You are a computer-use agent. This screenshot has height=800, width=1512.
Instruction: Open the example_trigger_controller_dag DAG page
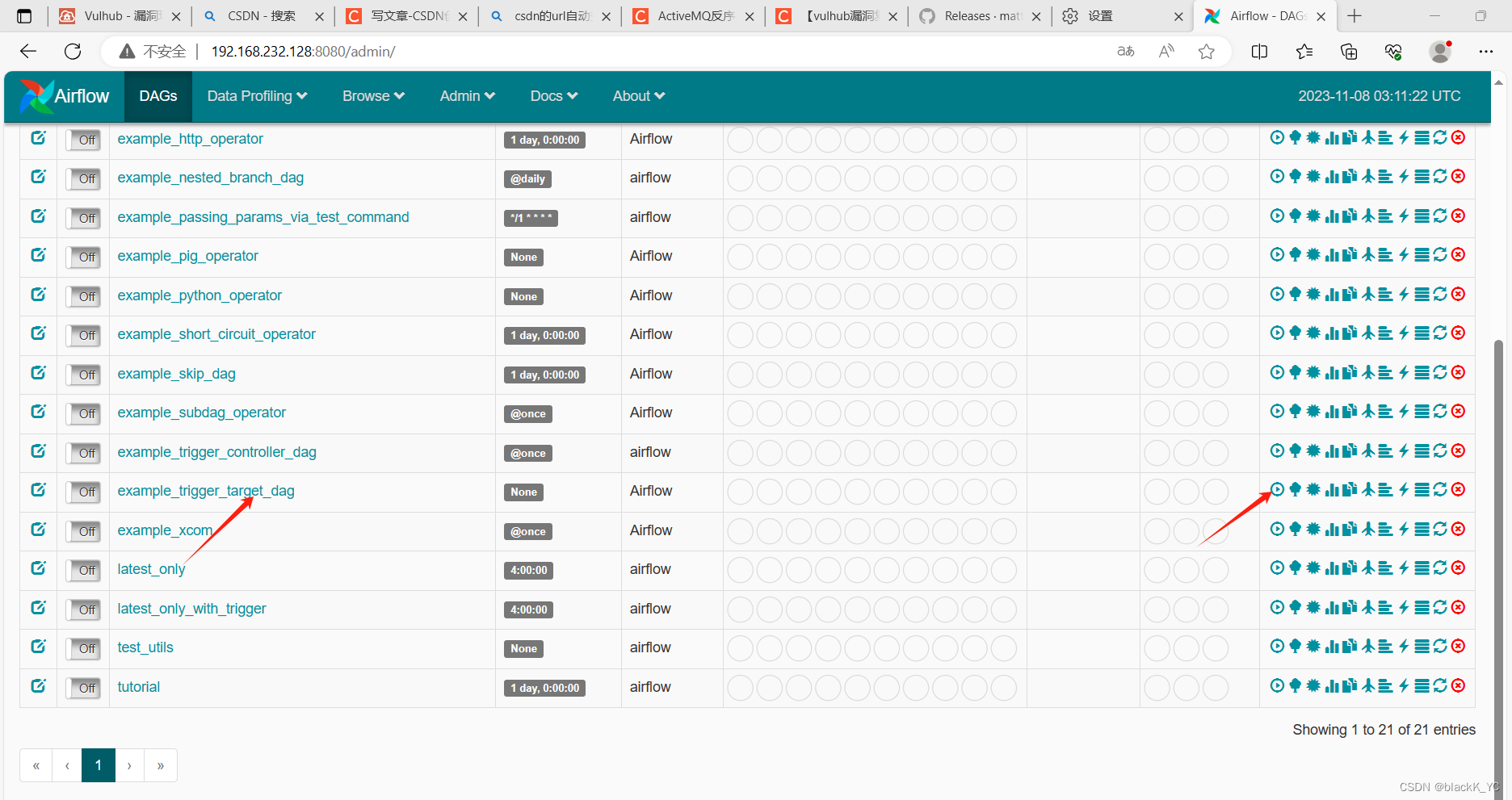(x=216, y=452)
